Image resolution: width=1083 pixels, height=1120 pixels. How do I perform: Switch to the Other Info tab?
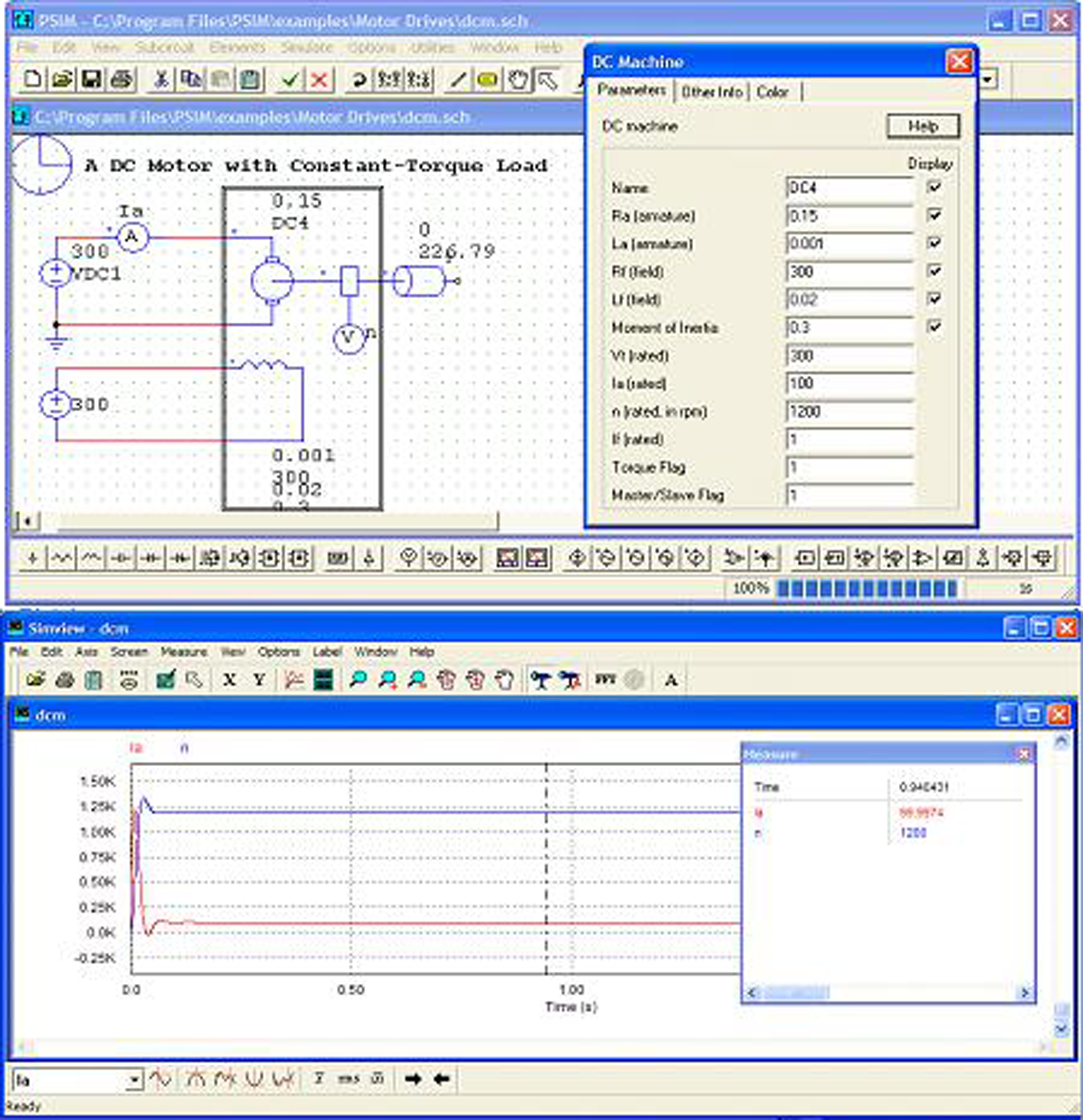click(712, 92)
